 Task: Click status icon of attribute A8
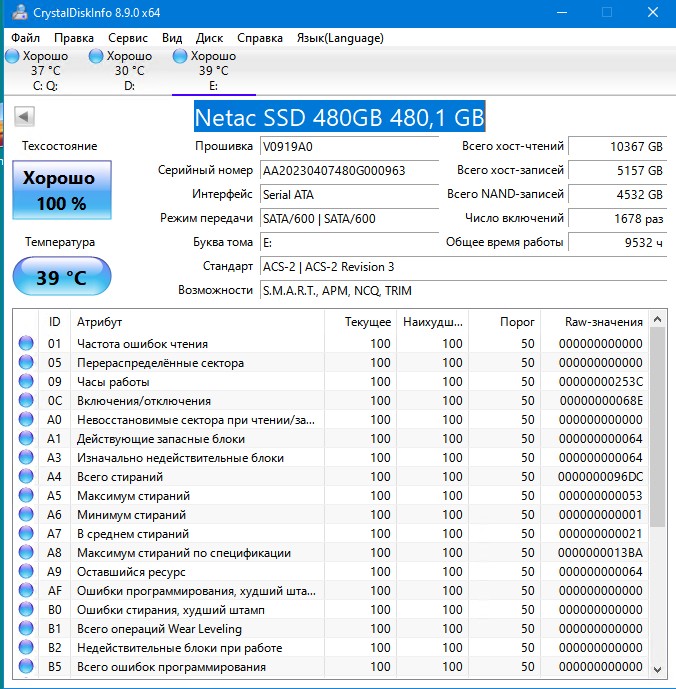[26, 552]
